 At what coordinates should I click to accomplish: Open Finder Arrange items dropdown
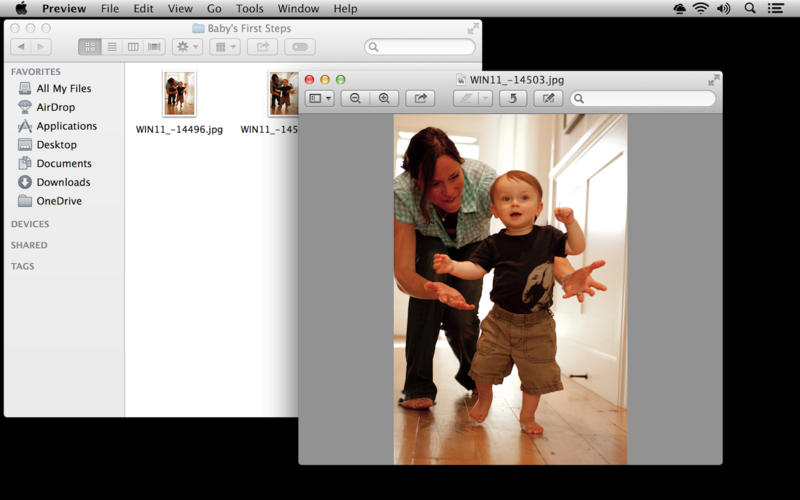(x=225, y=47)
